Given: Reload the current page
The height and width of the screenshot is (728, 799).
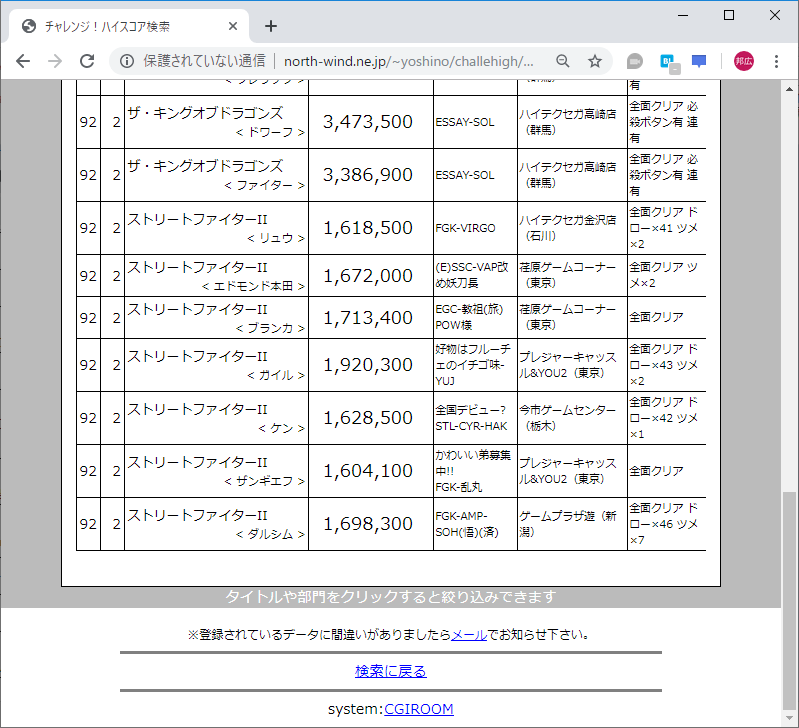Looking at the screenshot, I should (x=87, y=61).
